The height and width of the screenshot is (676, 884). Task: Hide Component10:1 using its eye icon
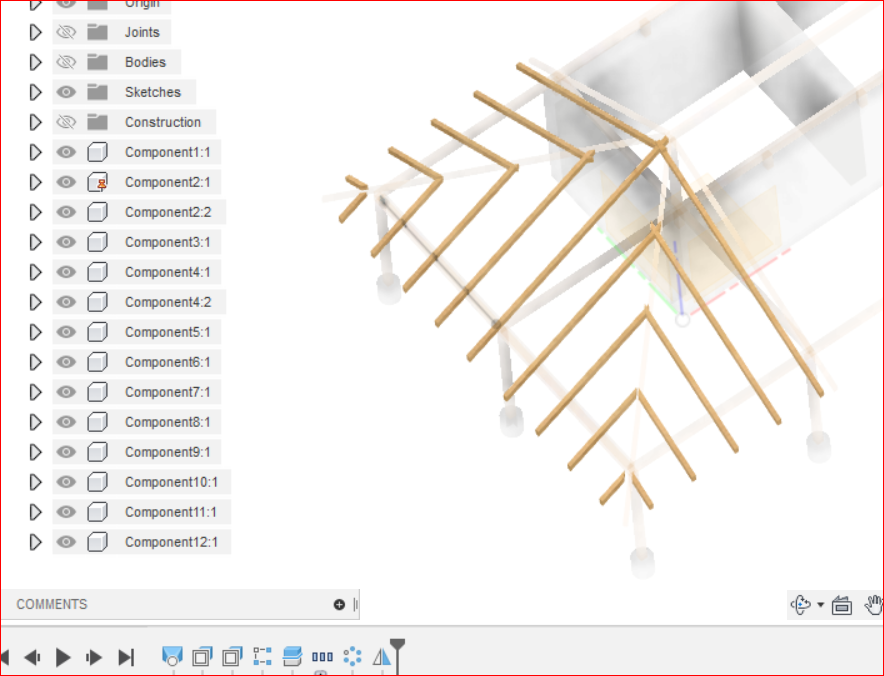pos(66,482)
